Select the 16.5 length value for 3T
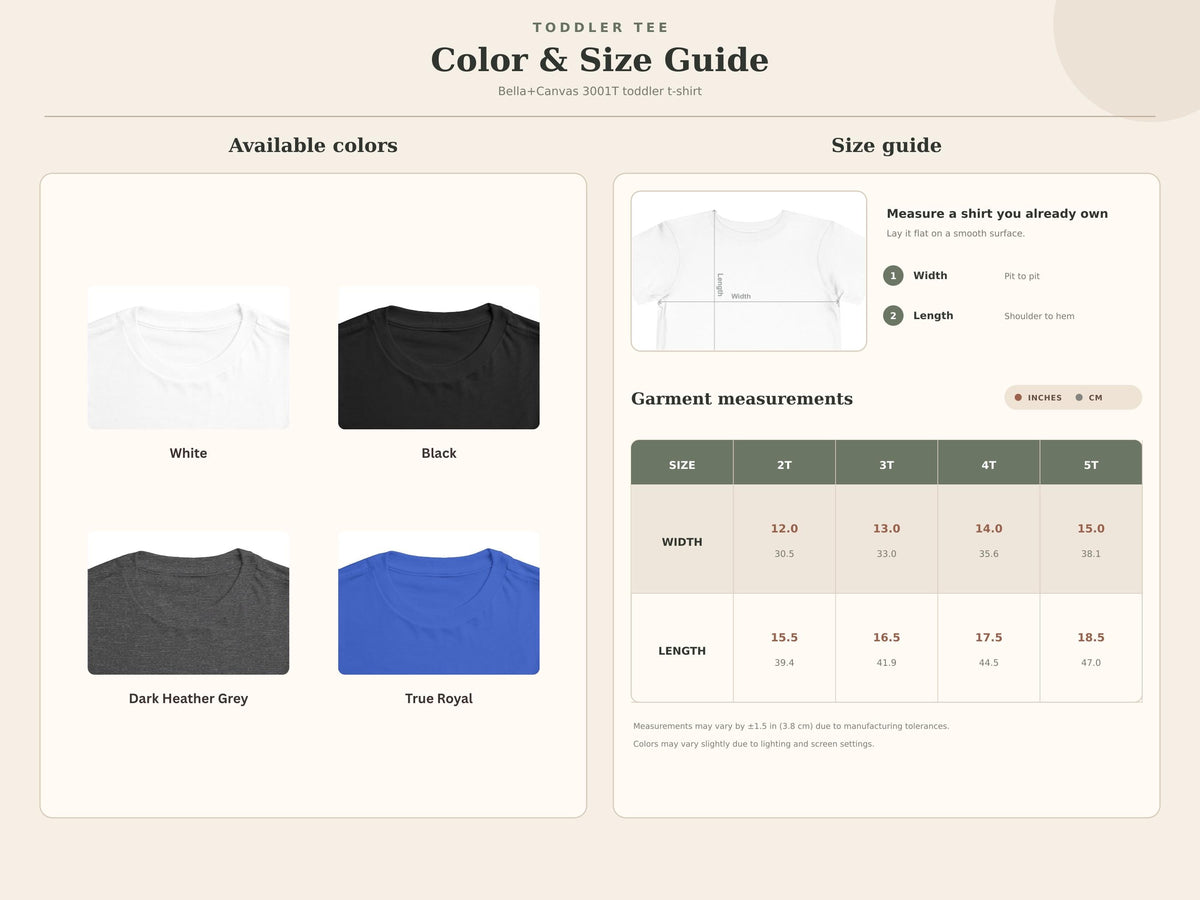1200x900 pixels. [887, 638]
